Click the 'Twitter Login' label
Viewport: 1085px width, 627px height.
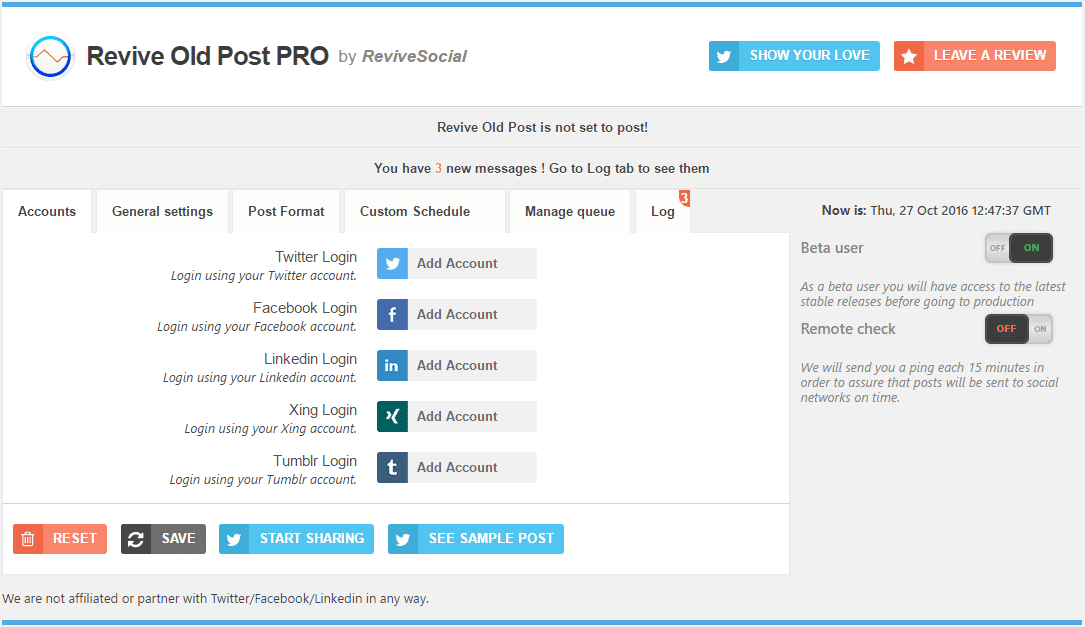(316, 257)
